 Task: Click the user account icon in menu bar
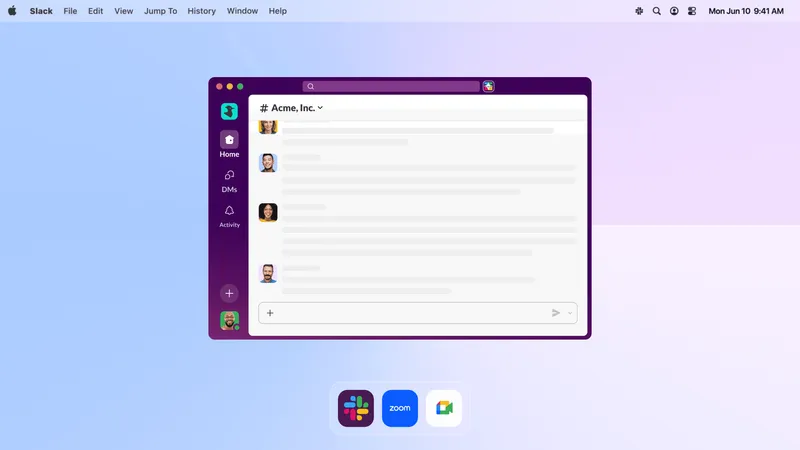674,11
